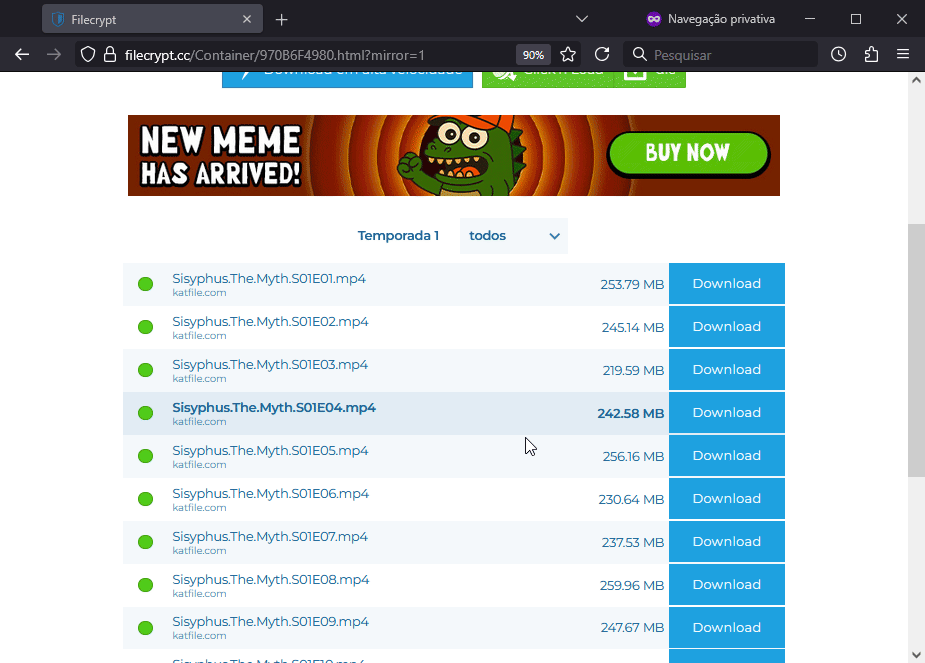Download episode S01E05 file
The height and width of the screenshot is (663, 925).
coord(727,456)
